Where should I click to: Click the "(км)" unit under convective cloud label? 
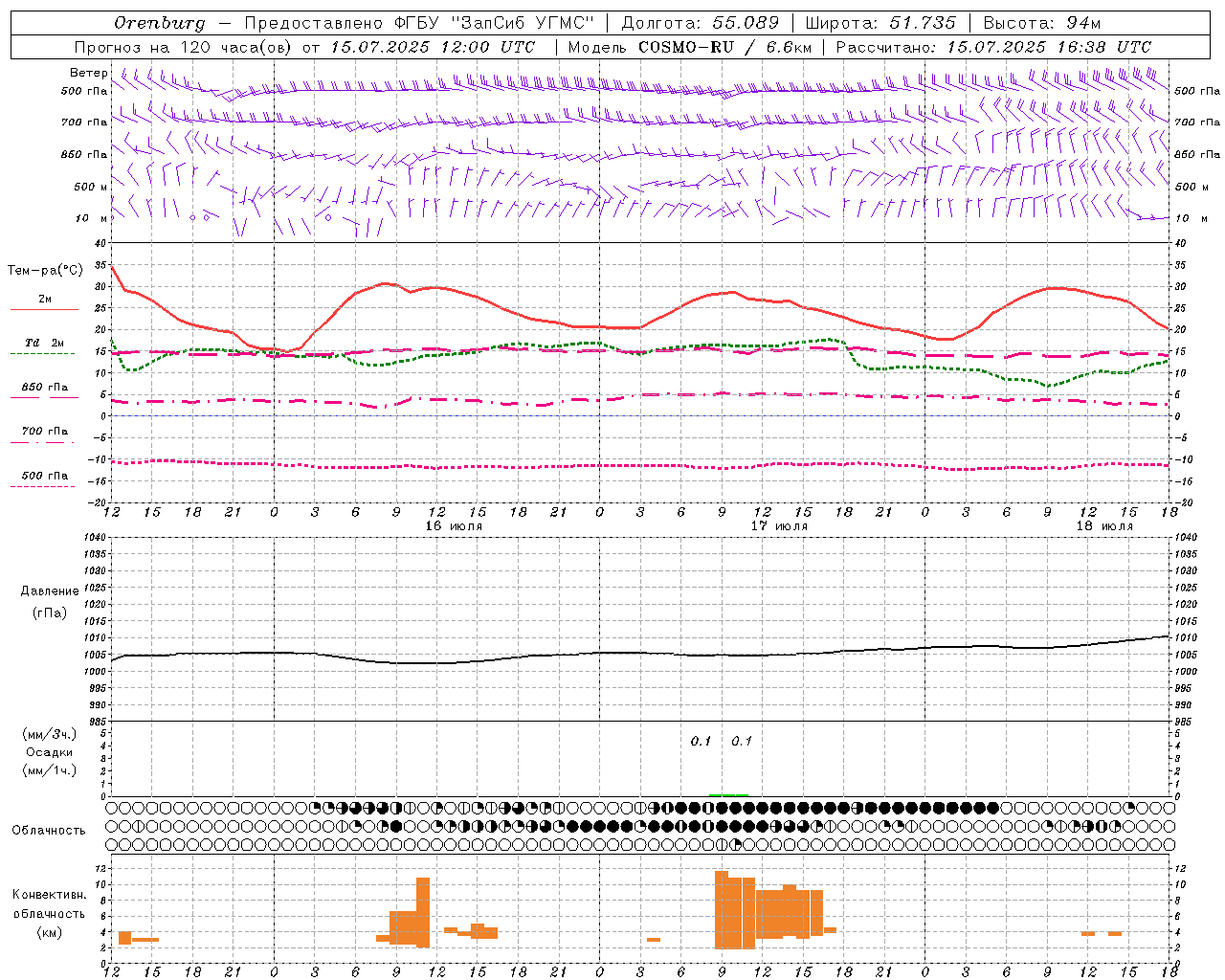[50, 932]
